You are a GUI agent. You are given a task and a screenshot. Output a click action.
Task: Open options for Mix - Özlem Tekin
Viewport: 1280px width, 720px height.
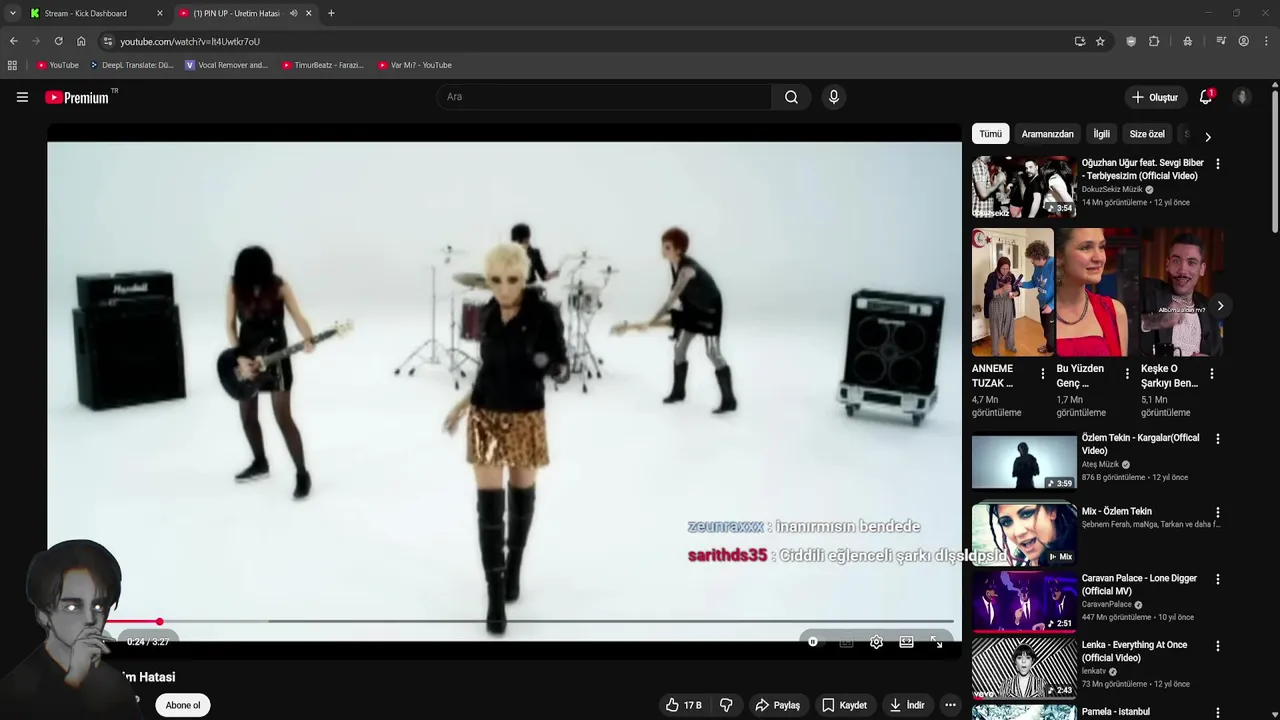click(x=1217, y=512)
